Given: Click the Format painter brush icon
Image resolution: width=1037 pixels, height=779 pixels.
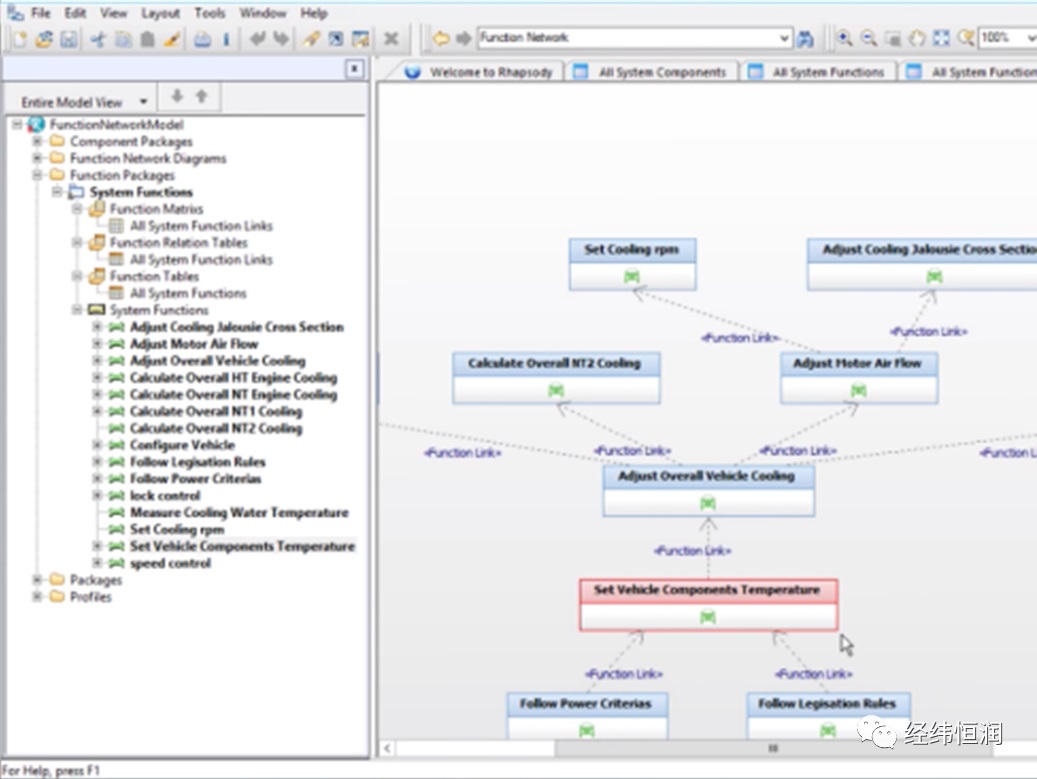Looking at the screenshot, I should pos(172,39).
